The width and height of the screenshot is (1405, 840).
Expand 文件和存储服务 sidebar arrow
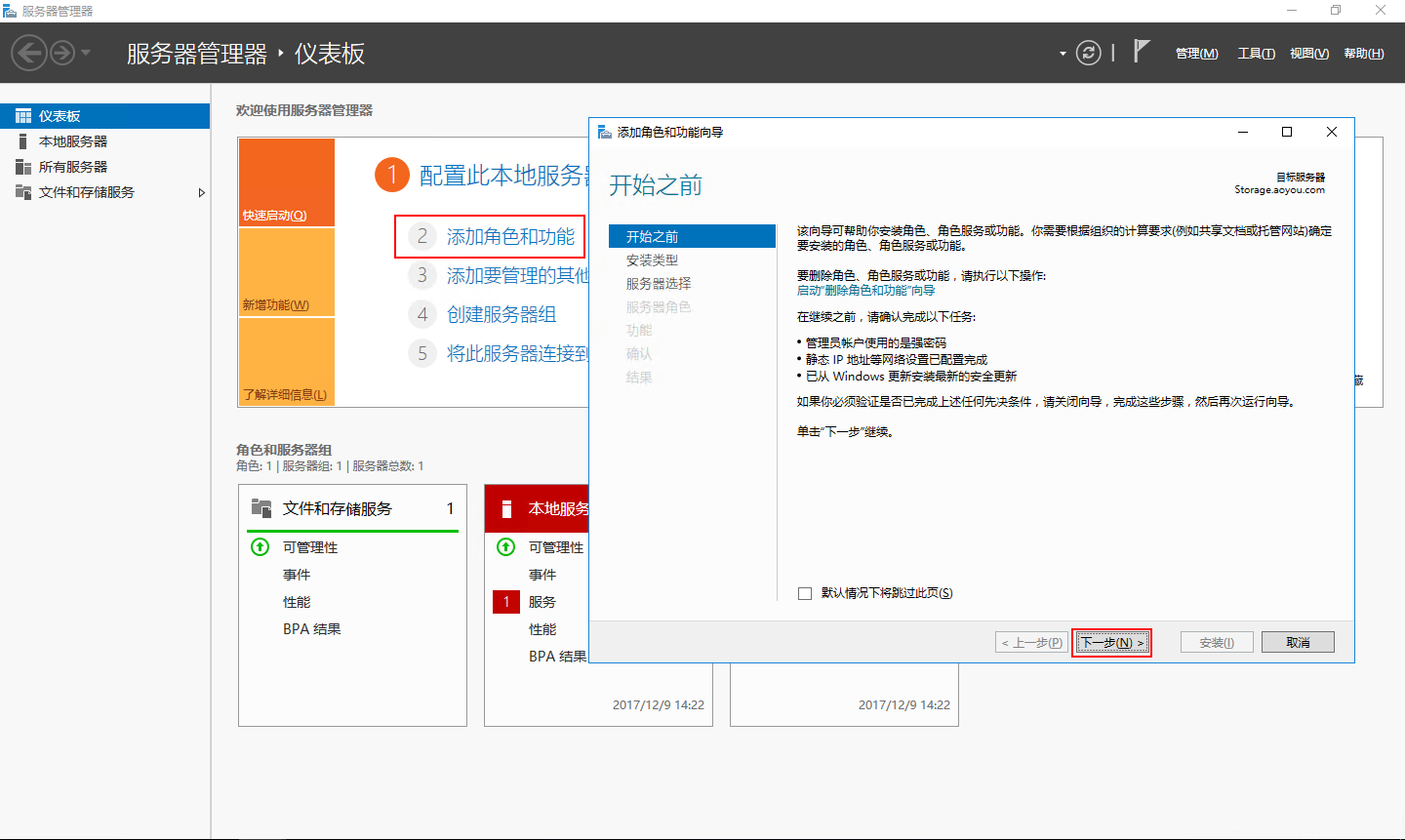(x=202, y=193)
